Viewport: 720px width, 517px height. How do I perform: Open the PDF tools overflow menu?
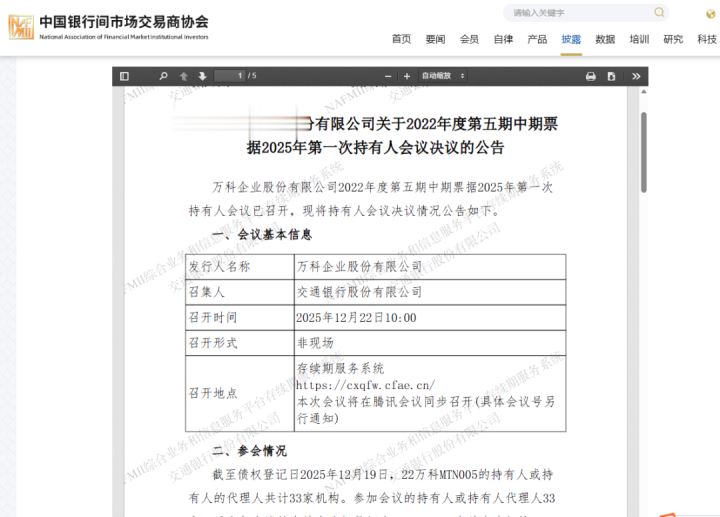636,76
